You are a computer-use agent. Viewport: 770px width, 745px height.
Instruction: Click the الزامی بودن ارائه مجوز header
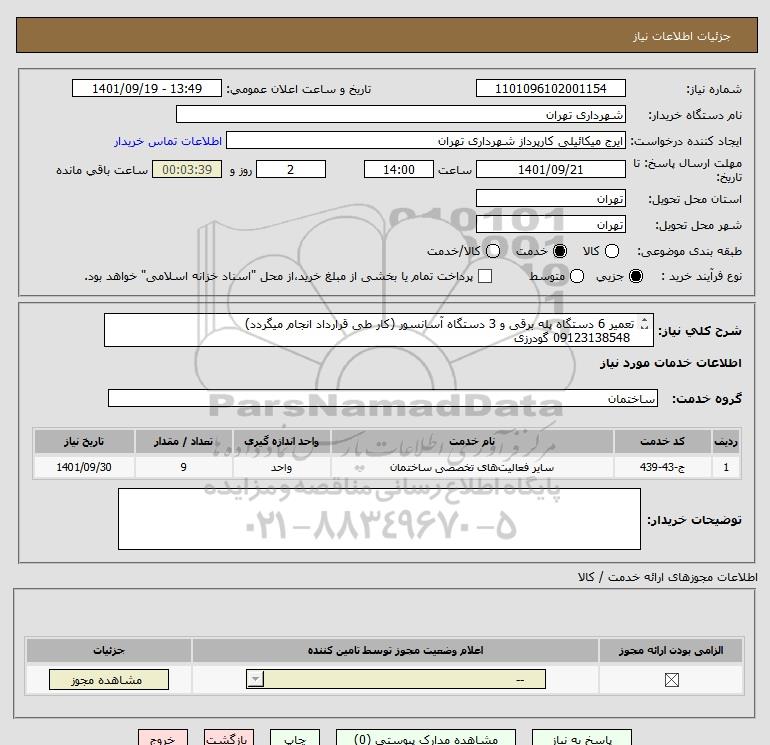tap(671, 650)
